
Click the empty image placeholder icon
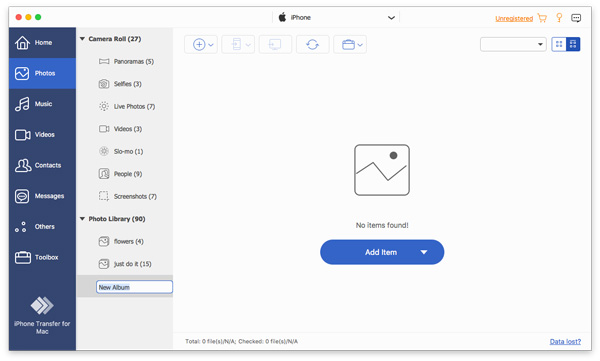coord(382,170)
